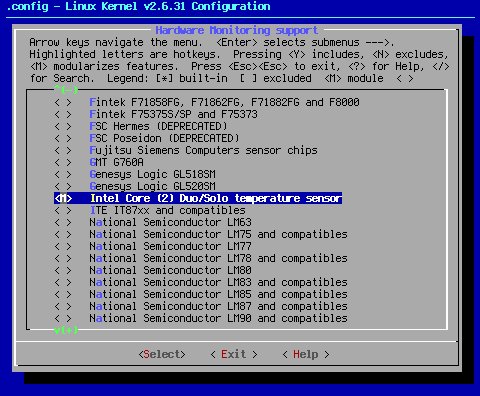Screen dimensions: 480x396
Task: Toggle the National Semiconductor LM90 state brackets
Action: (x=63, y=318)
